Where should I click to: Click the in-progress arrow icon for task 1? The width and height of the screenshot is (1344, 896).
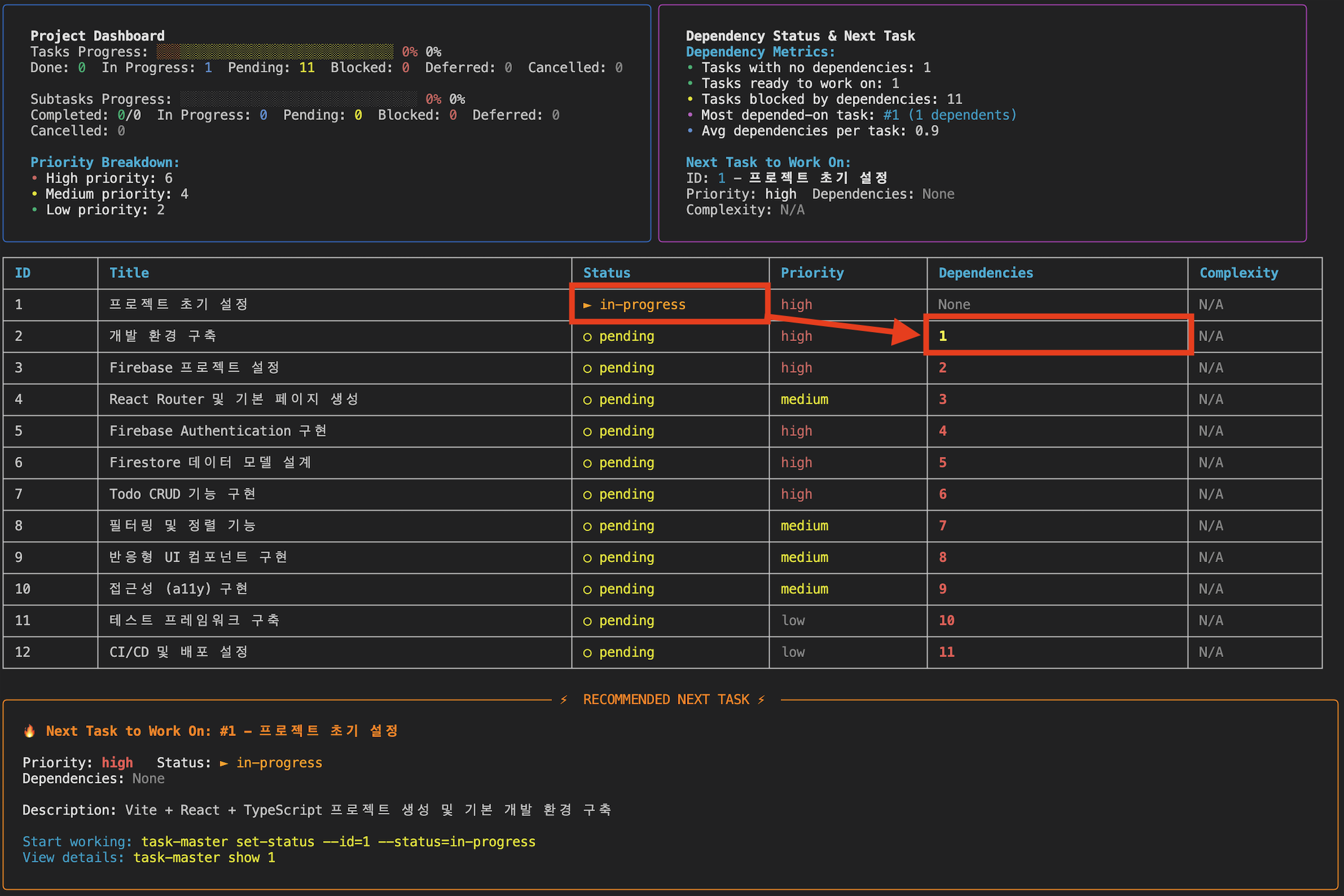(587, 305)
